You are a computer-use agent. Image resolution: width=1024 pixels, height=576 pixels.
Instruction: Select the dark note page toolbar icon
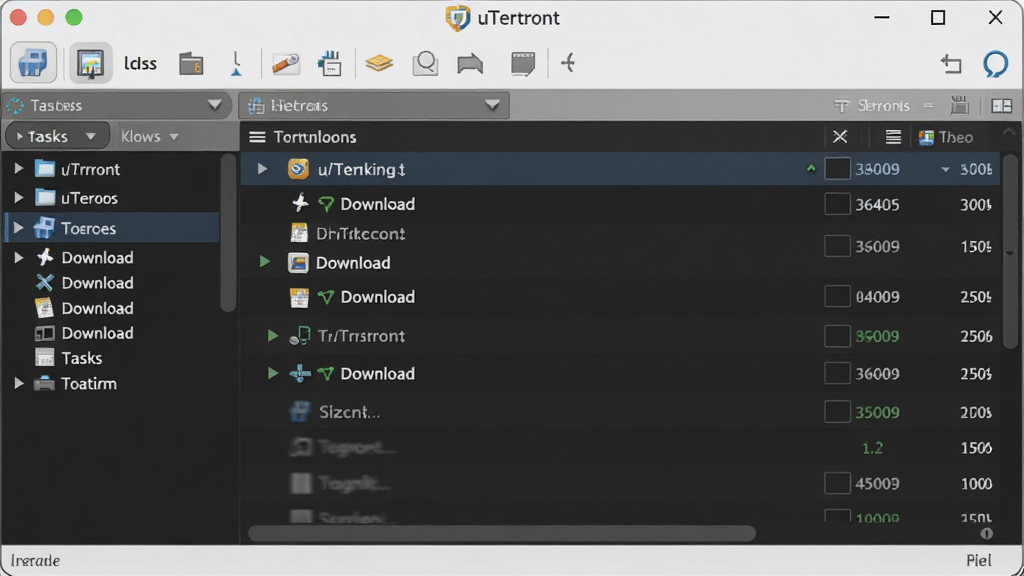[522, 63]
